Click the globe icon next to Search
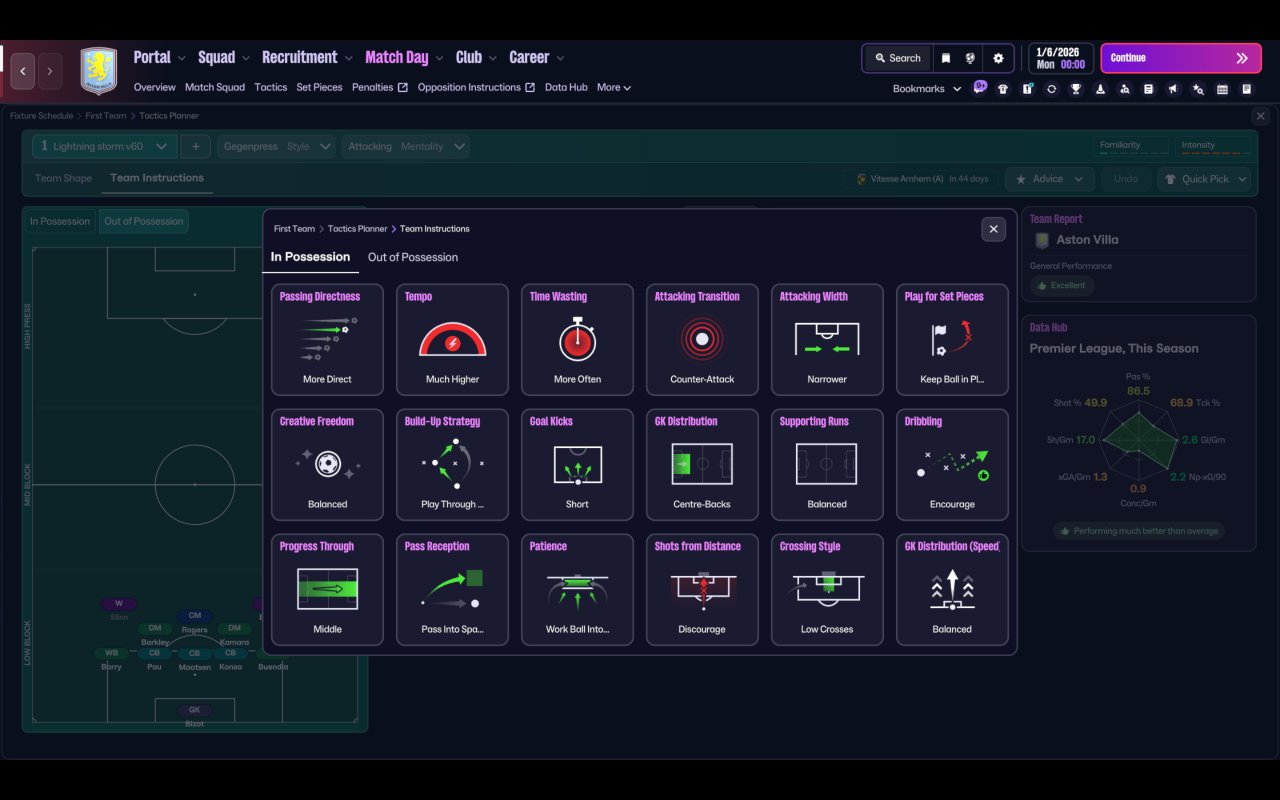This screenshot has width=1280, height=800. coord(970,58)
